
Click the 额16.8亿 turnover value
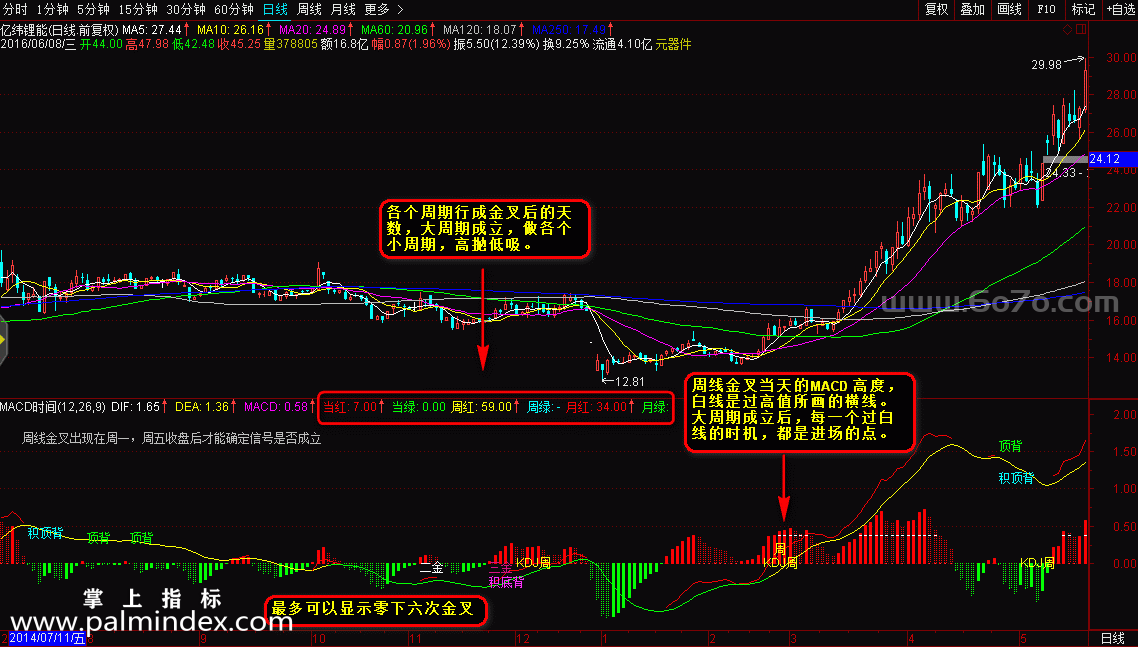click(344, 44)
